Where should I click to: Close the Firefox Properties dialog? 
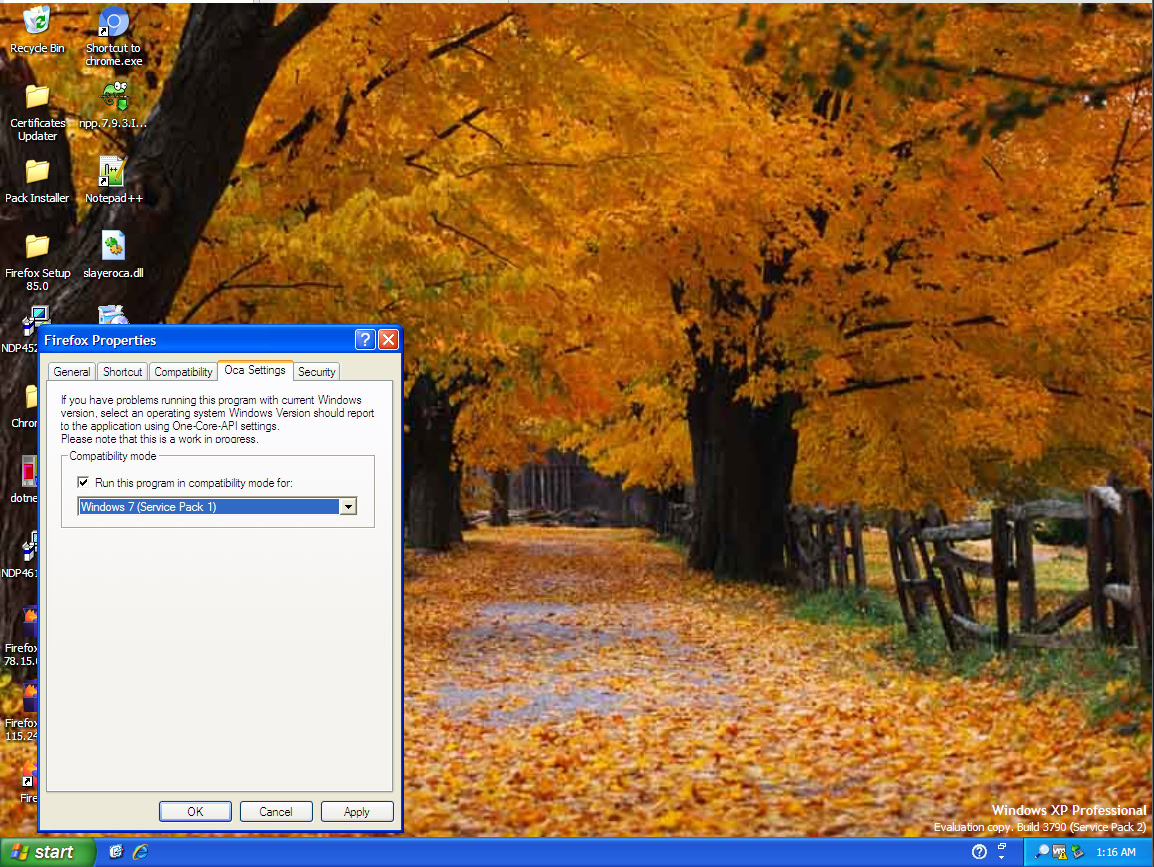pyautogui.click(x=388, y=339)
